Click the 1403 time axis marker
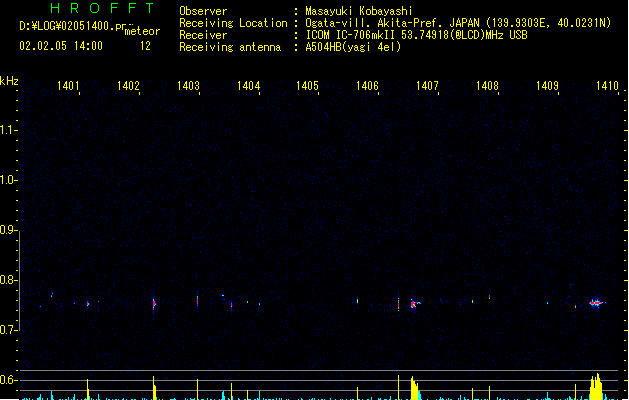The height and width of the screenshot is (400, 629). [x=188, y=86]
